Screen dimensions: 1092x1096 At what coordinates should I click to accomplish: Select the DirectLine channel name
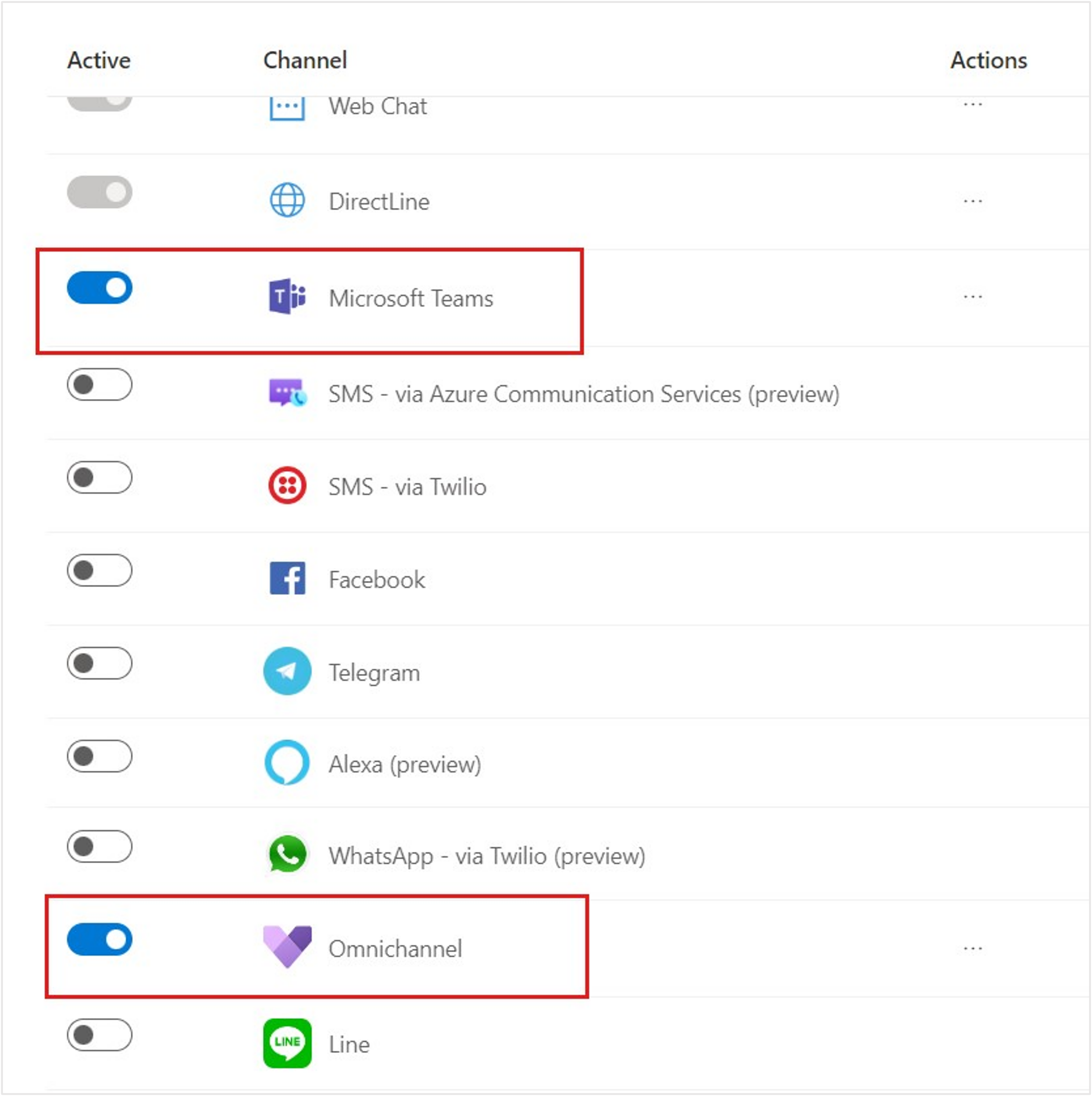point(379,202)
